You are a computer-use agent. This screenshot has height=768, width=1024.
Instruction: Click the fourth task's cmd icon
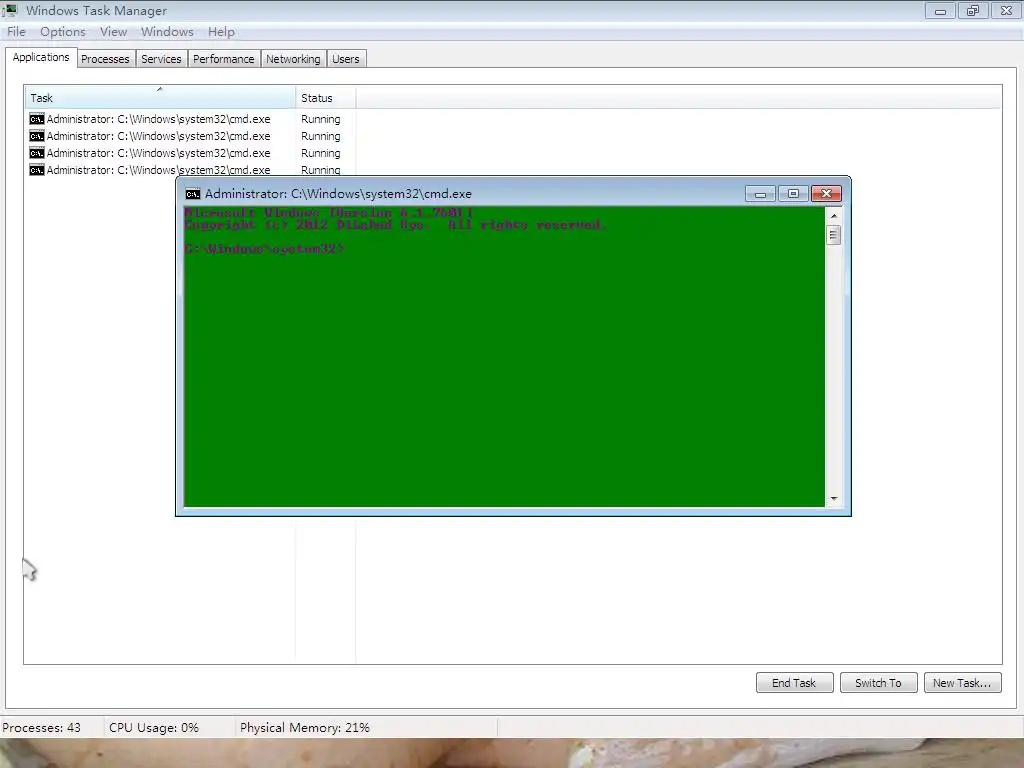tap(37, 170)
